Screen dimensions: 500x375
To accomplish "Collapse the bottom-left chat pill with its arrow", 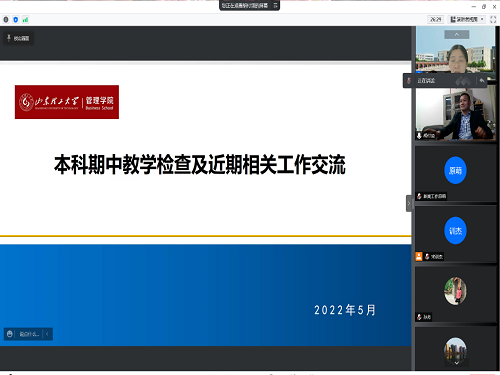I will point(47,334).
